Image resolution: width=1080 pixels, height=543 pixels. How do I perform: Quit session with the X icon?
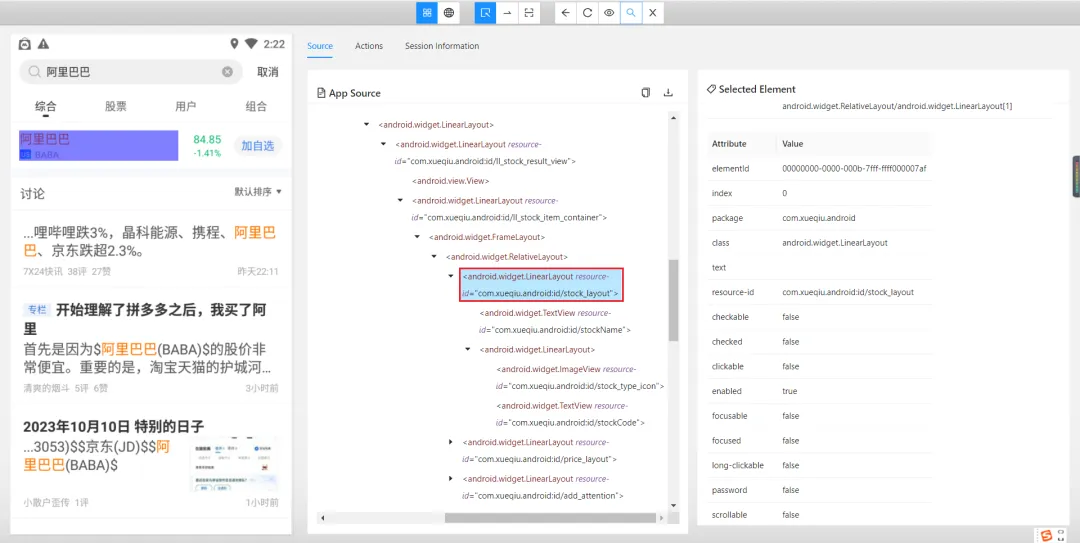[652, 12]
